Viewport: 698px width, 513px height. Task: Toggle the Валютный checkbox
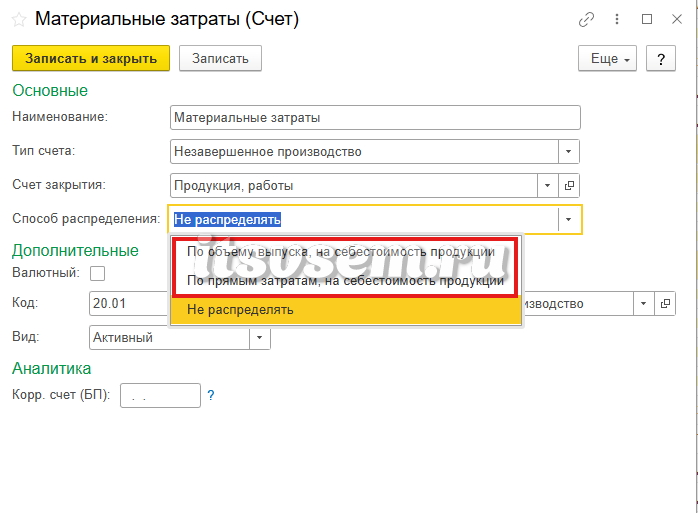(97, 273)
